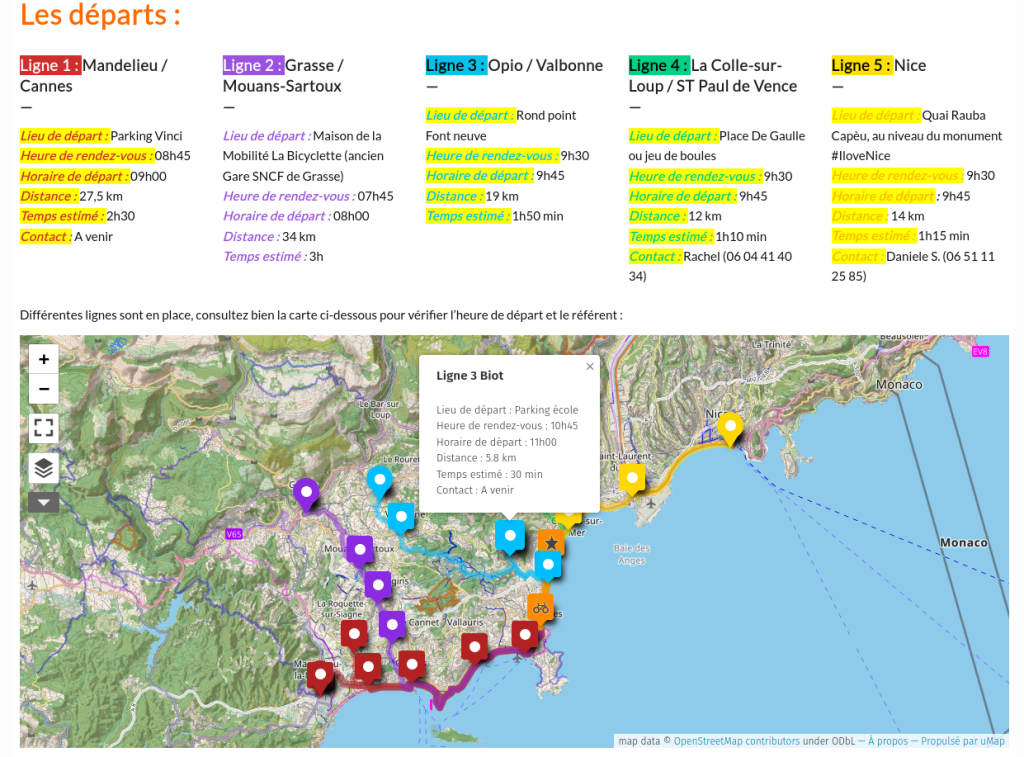Close the Ligne 3 Biot popup
Viewport: 1024px width, 757px height.
(589, 367)
